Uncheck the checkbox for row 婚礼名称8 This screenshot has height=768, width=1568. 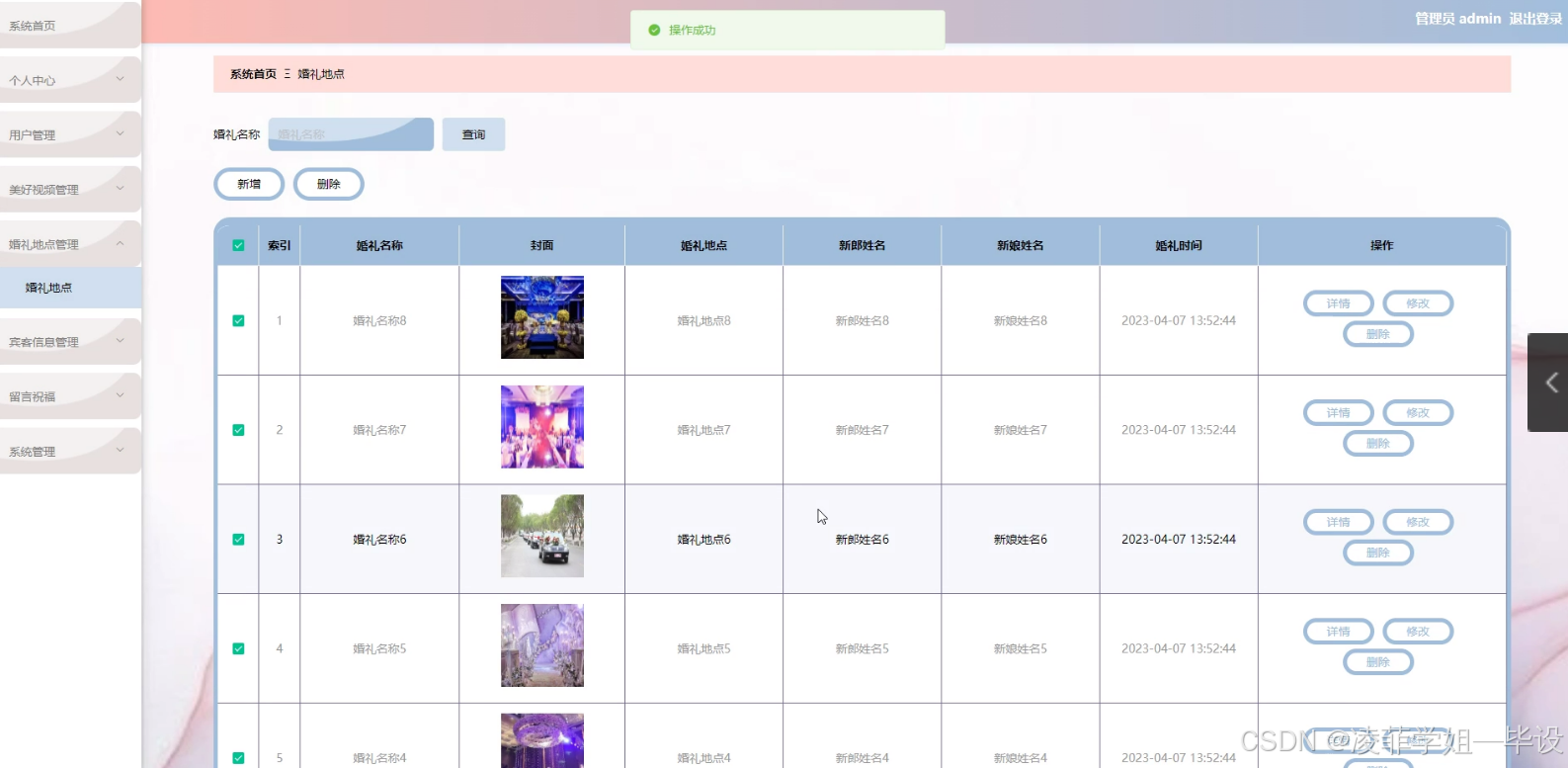(x=238, y=320)
